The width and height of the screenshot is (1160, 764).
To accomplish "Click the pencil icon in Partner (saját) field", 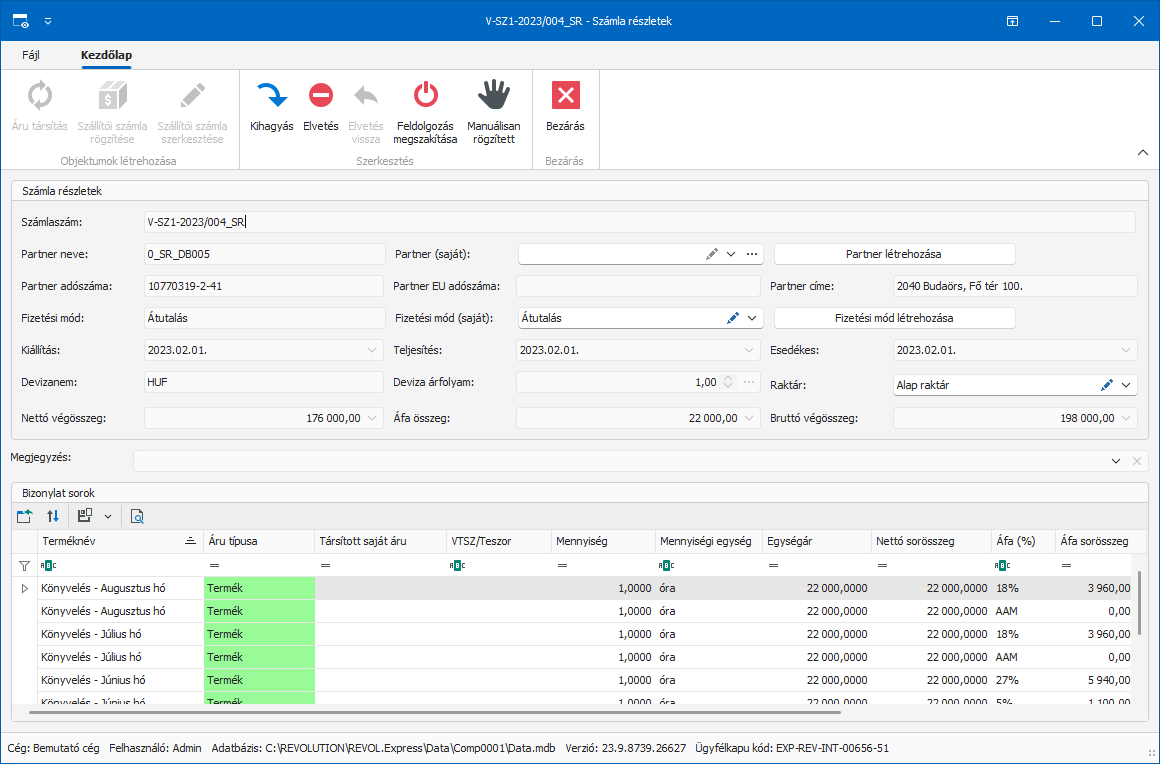I will pyautogui.click(x=712, y=254).
